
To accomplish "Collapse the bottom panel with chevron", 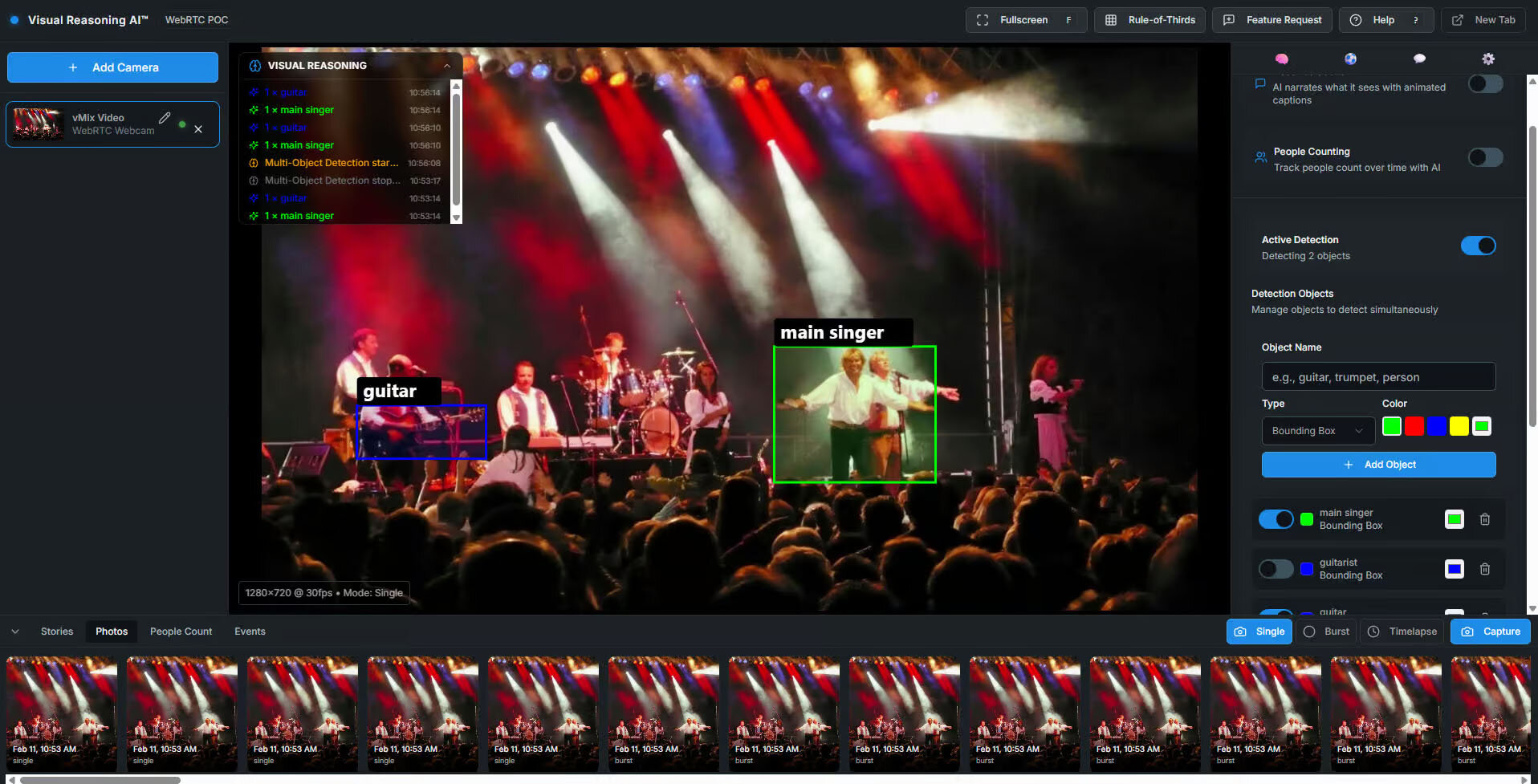I will 15,632.
